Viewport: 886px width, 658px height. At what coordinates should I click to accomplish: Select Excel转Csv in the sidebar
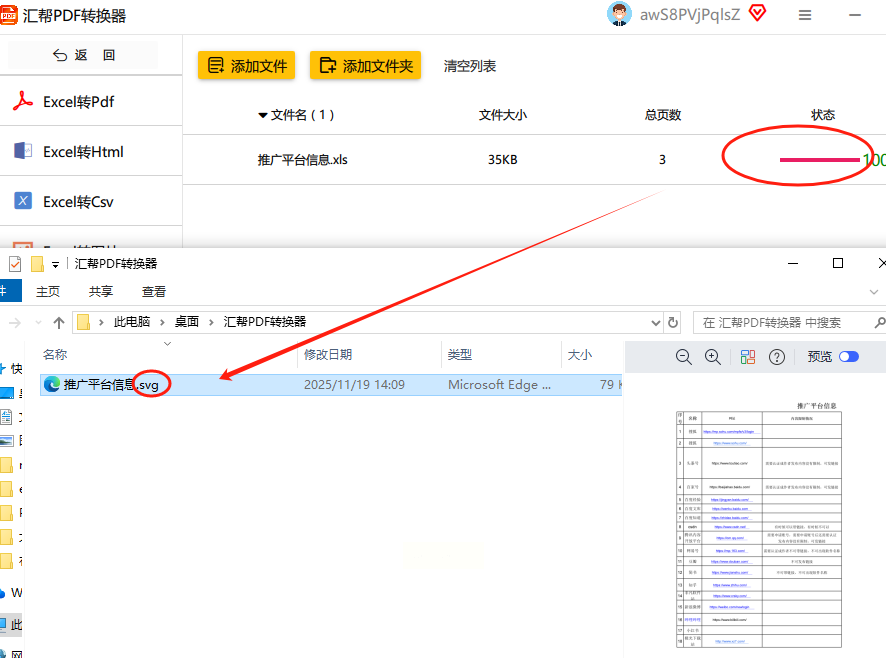pos(91,201)
